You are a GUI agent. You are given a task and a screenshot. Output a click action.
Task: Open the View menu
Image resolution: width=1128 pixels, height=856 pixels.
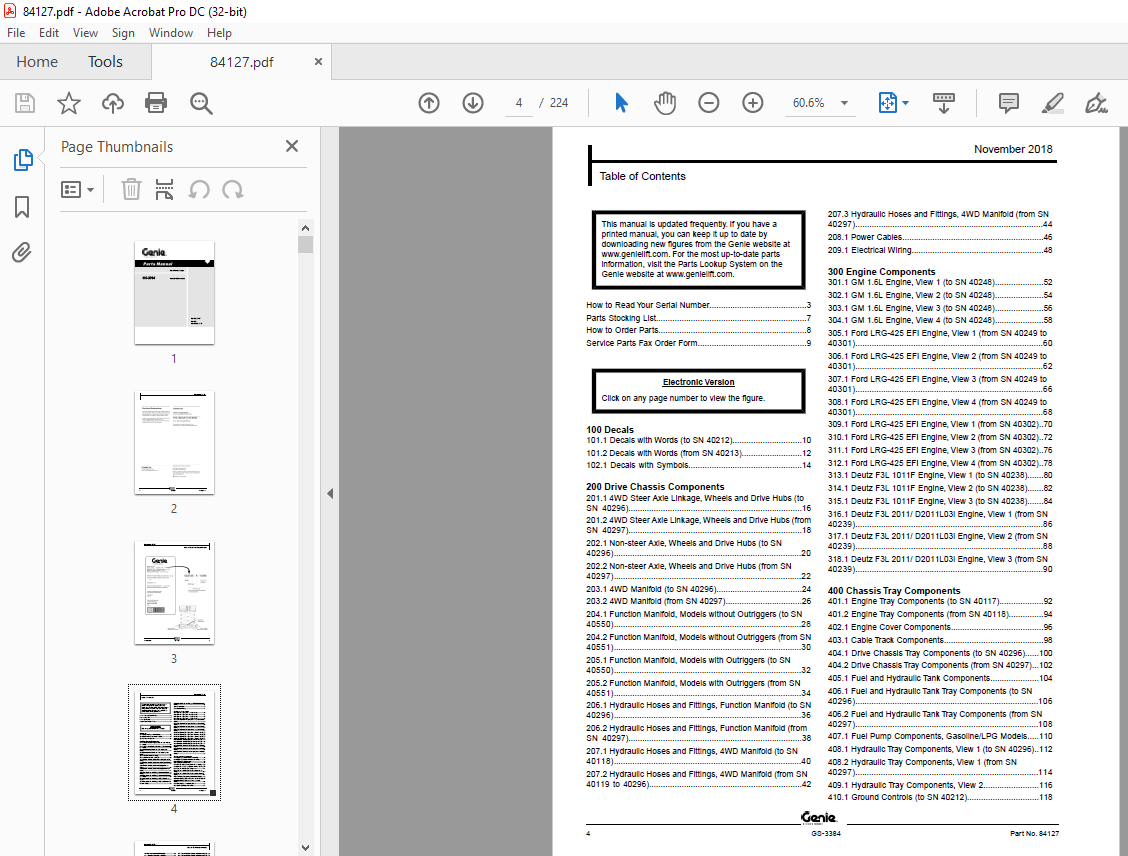(x=85, y=33)
